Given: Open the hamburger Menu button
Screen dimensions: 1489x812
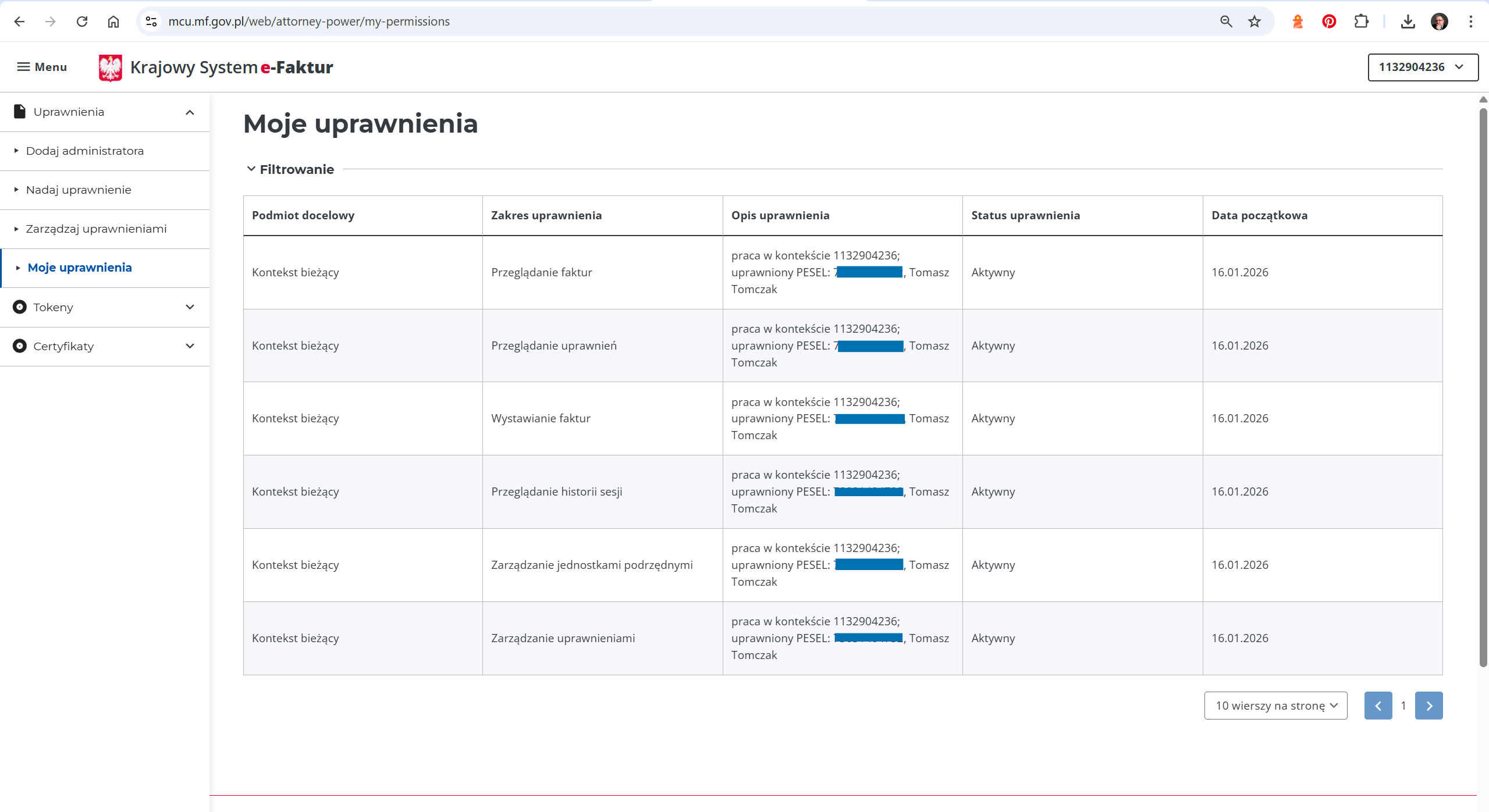Looking at the screenshot, I should tap(42, 67).
